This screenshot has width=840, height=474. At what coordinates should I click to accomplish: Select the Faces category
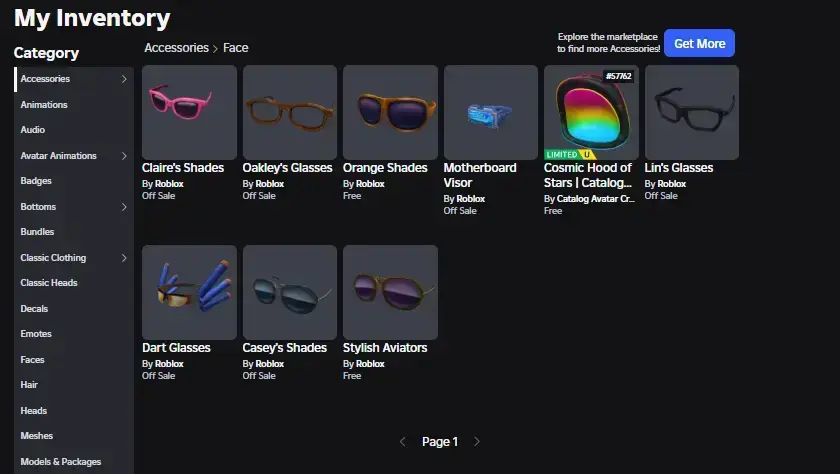74,359
